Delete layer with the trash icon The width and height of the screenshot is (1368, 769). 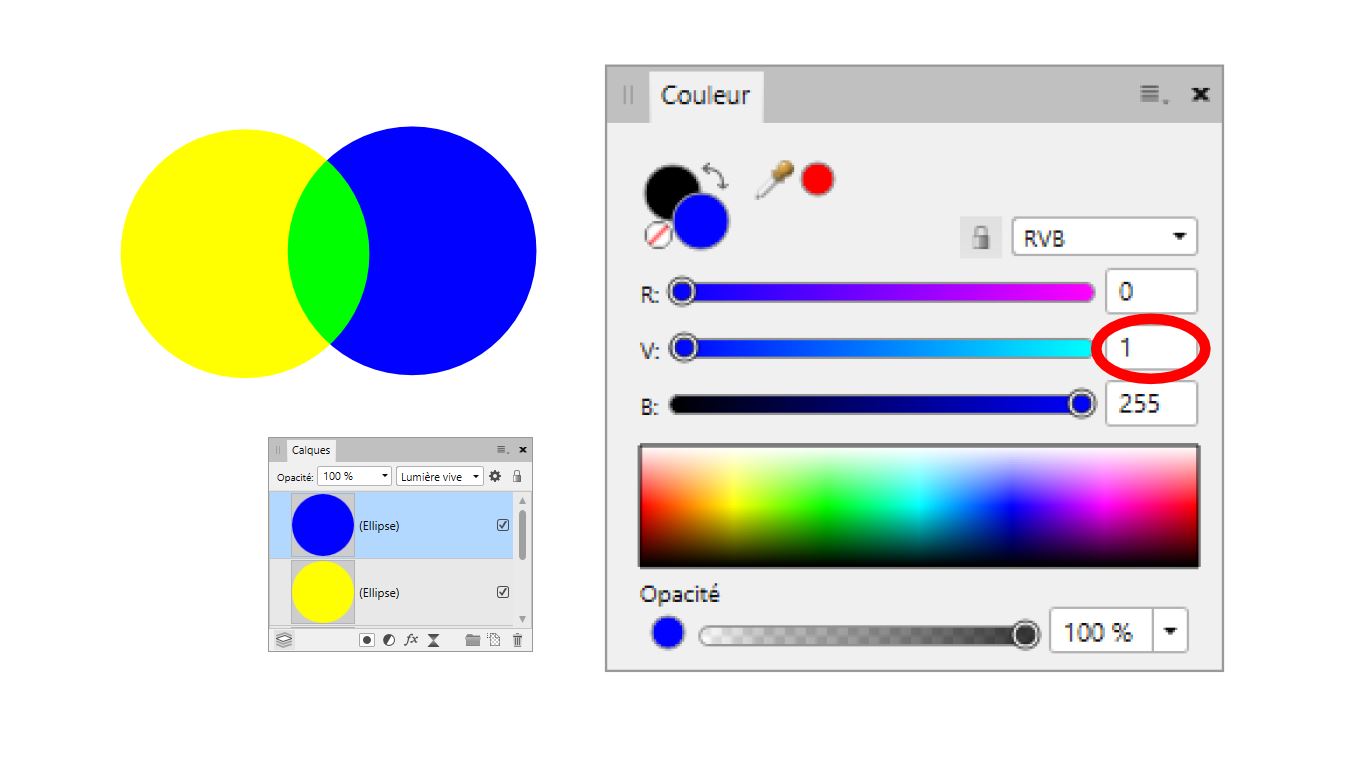(517, 640)
